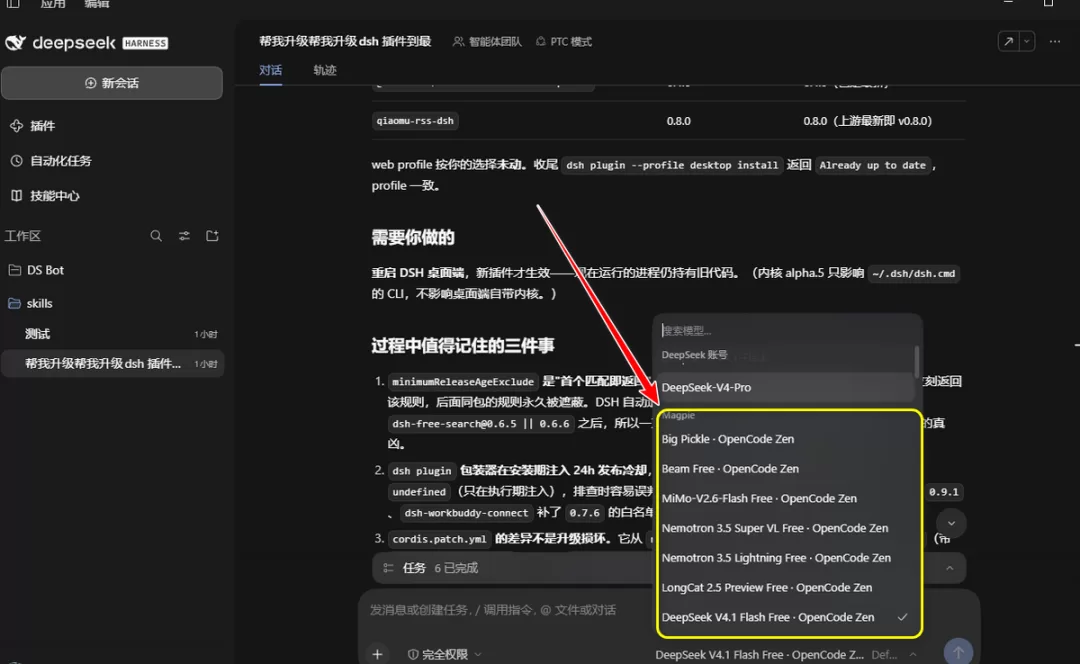The image size is (1080, 664).
Task: Open workspace filter settings icon
Action: pos(185,236)
